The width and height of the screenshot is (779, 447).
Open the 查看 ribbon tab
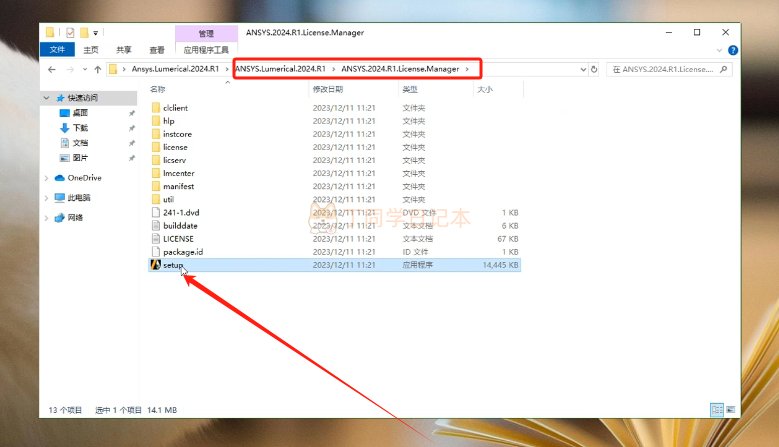(157, 50)
